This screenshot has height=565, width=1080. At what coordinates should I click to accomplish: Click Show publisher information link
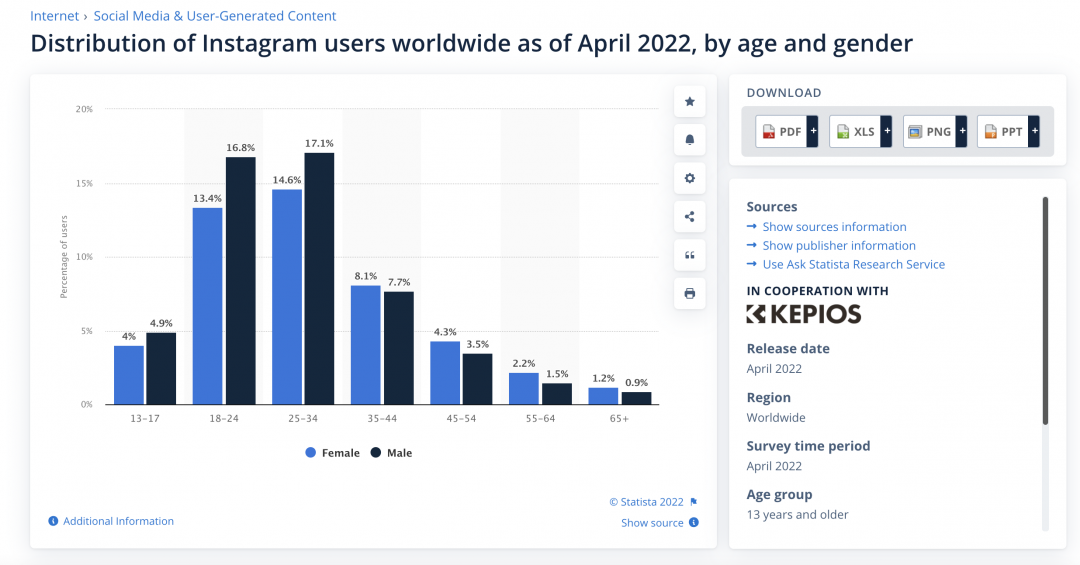click(x=839, y=245)
